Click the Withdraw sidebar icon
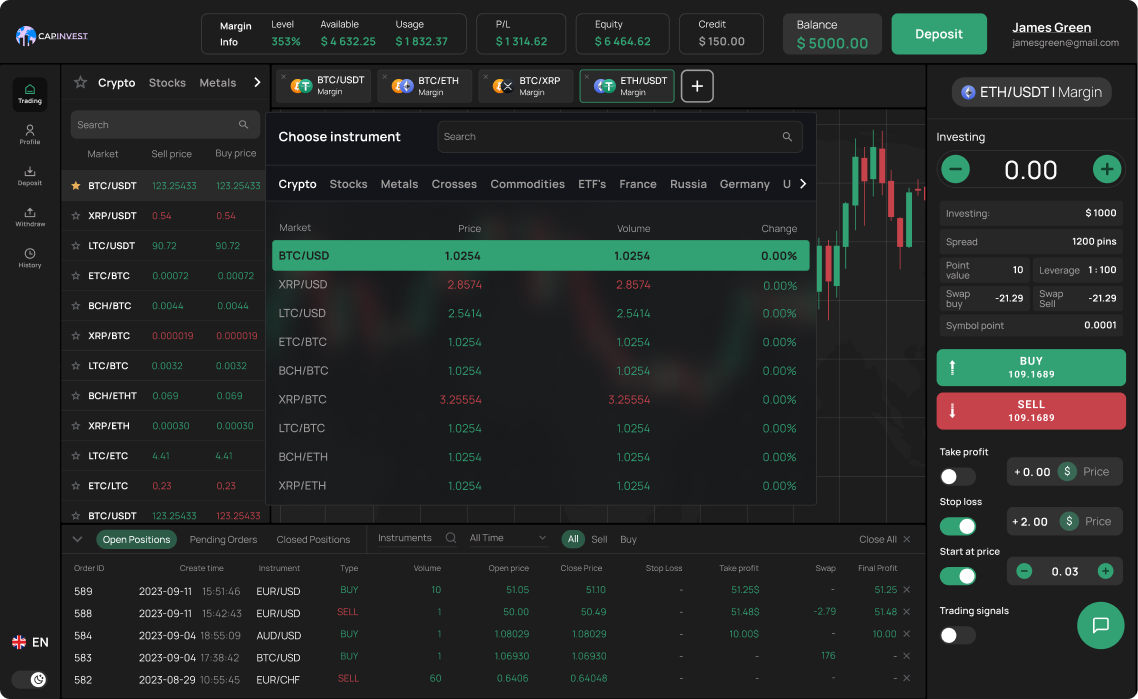The height and width of the screenshot is (699, 1138). pyautogui.click(x=30, y=216)
